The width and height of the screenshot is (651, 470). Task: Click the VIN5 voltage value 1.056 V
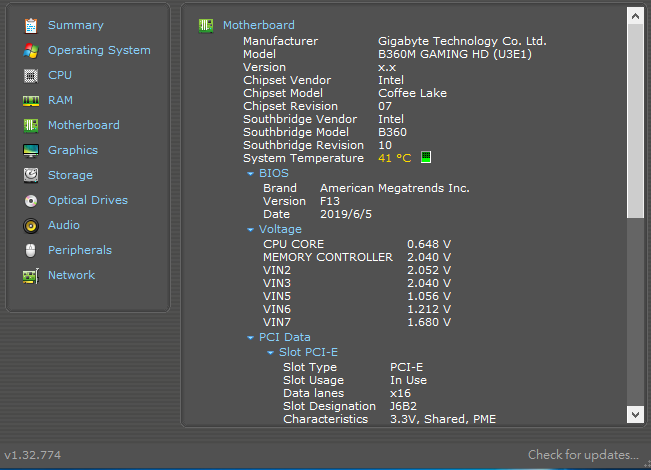coord(429,296)
